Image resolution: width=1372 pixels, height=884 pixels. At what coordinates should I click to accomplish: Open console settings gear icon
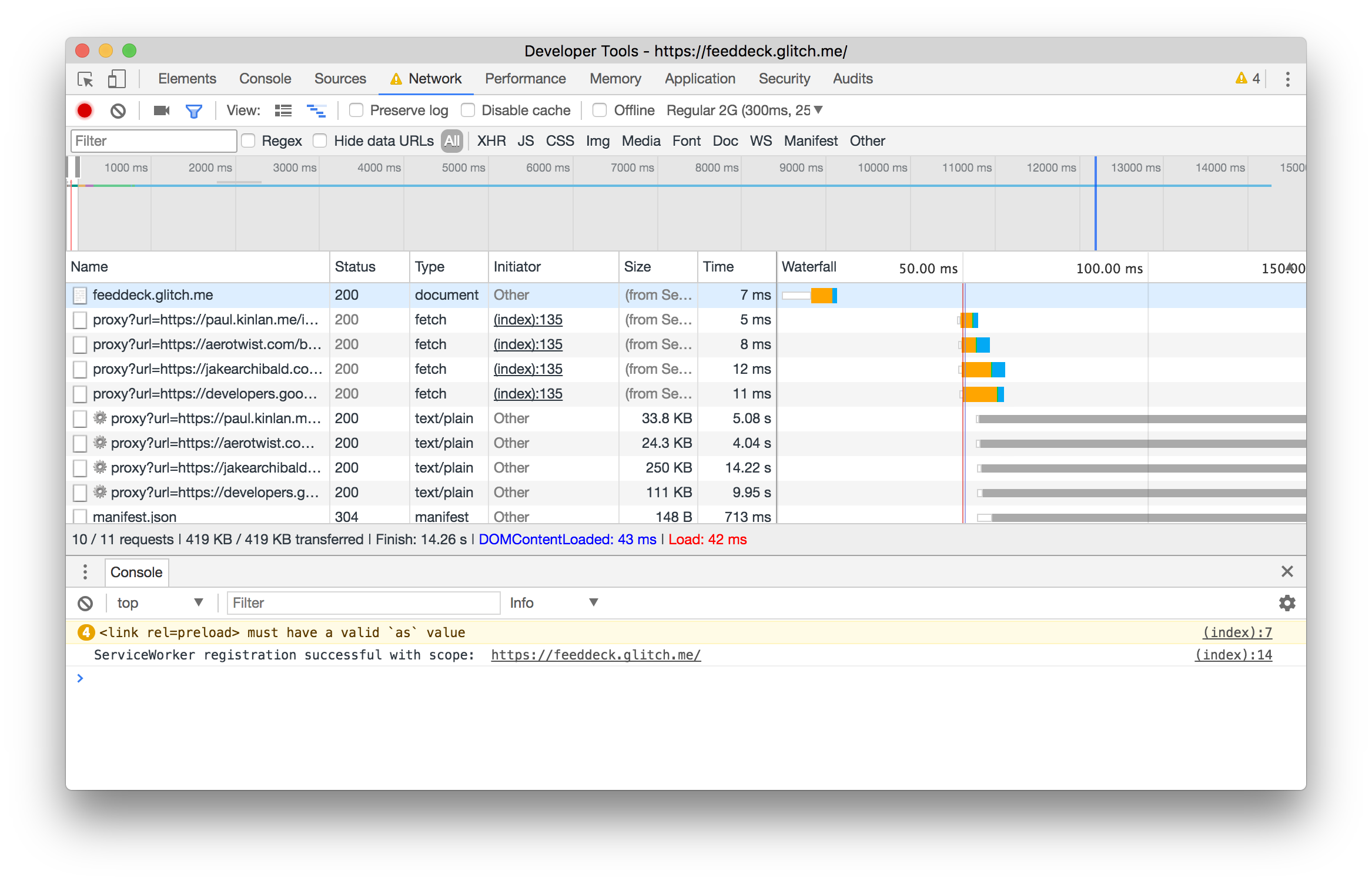[1287, 603]
